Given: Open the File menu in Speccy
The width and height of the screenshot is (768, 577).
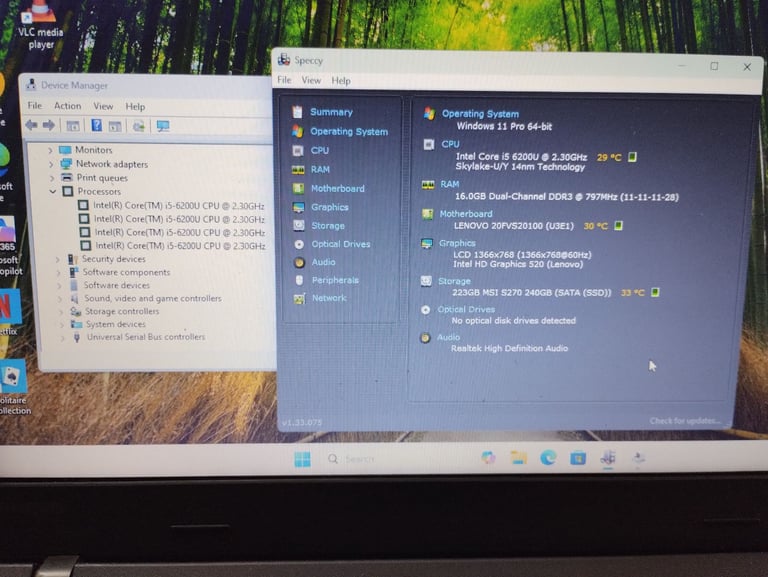Looking at the screenshot, I should (284, 80).
